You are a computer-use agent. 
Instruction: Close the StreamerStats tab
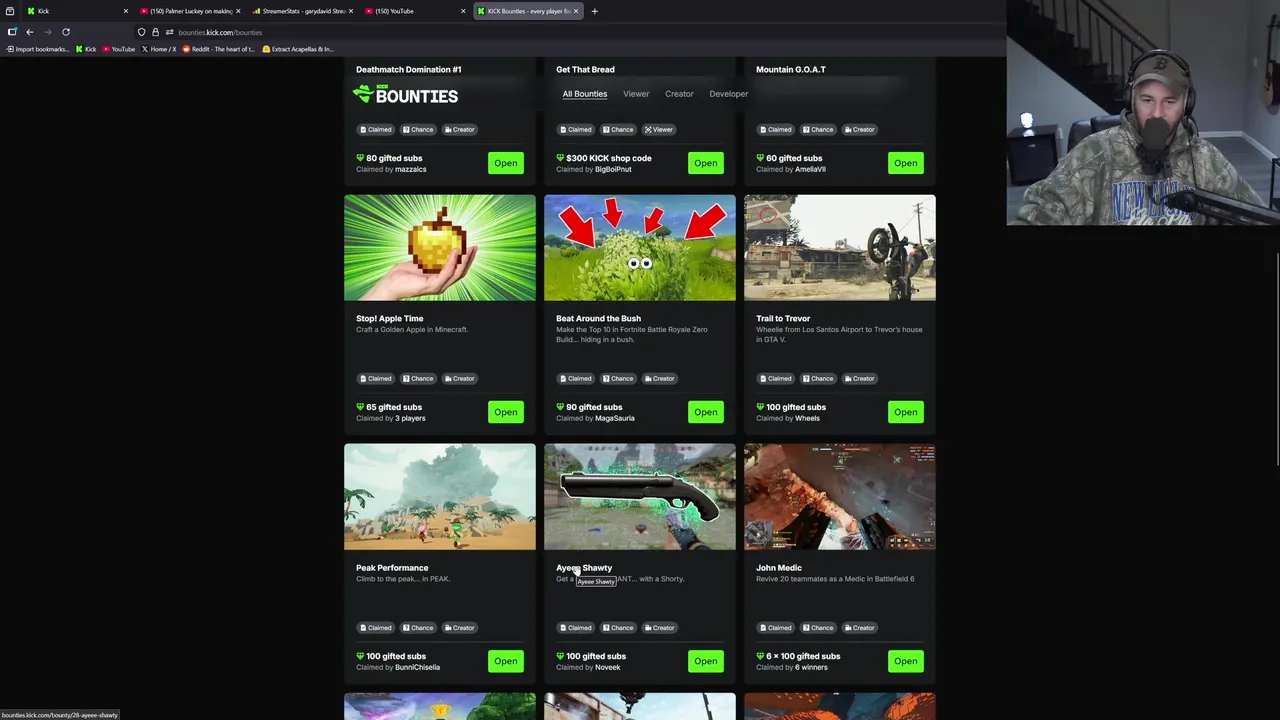(x=350, y=11)
